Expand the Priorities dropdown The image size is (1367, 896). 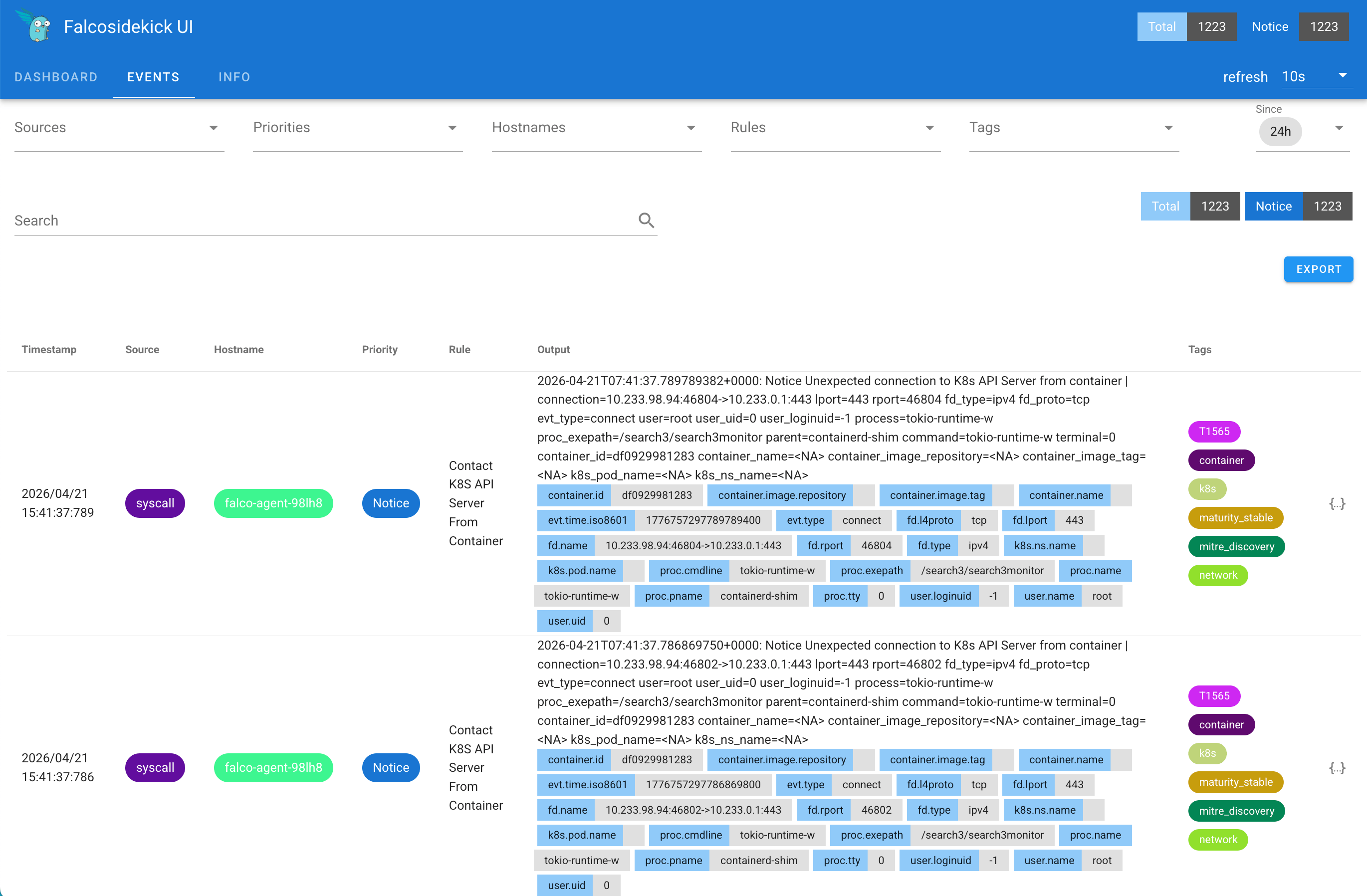point(357,128)
